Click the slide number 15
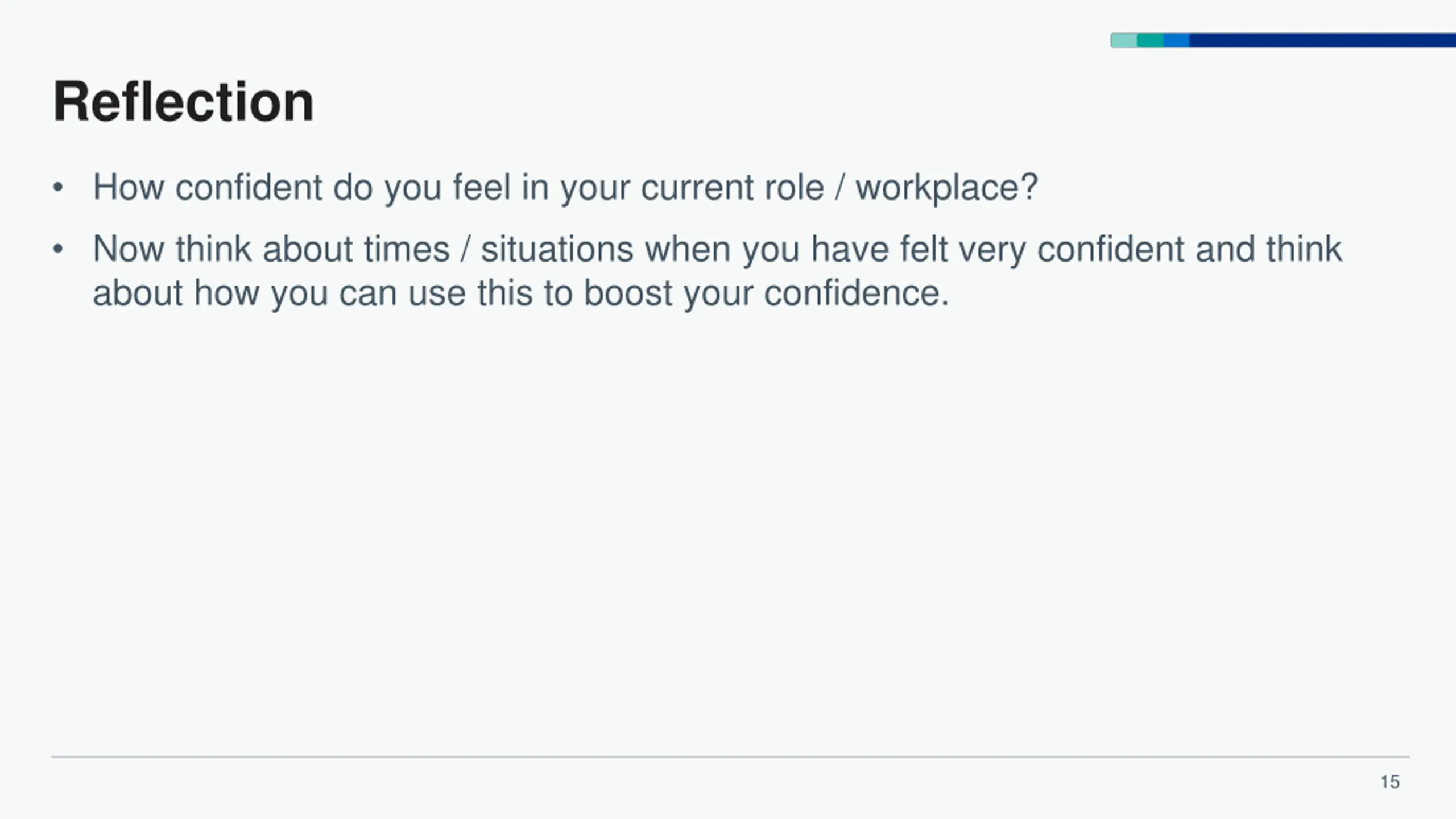The image size is (1456, 819). [1390, 782]
